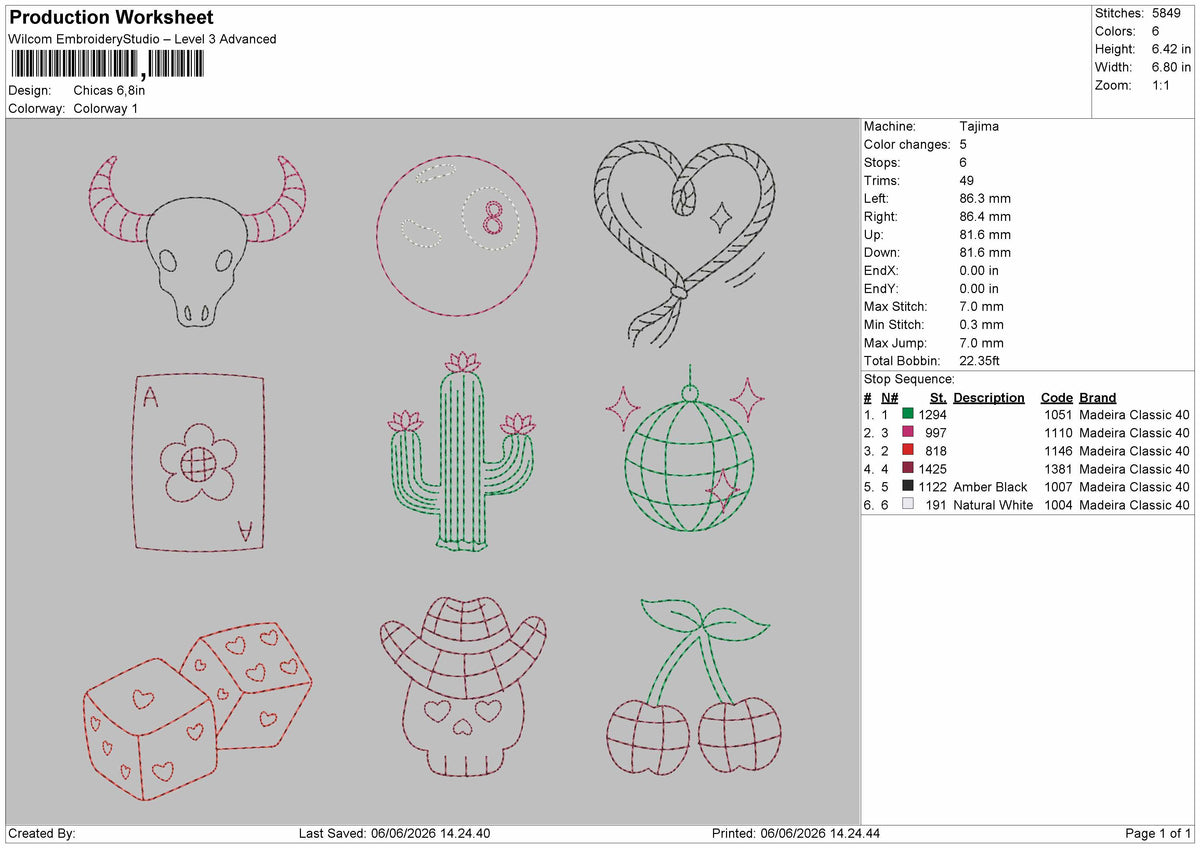The width and height of the screenshot is (1200, 848).
Task: Select 'Page 1 of 1' in footer
Action: (1158, 833)
